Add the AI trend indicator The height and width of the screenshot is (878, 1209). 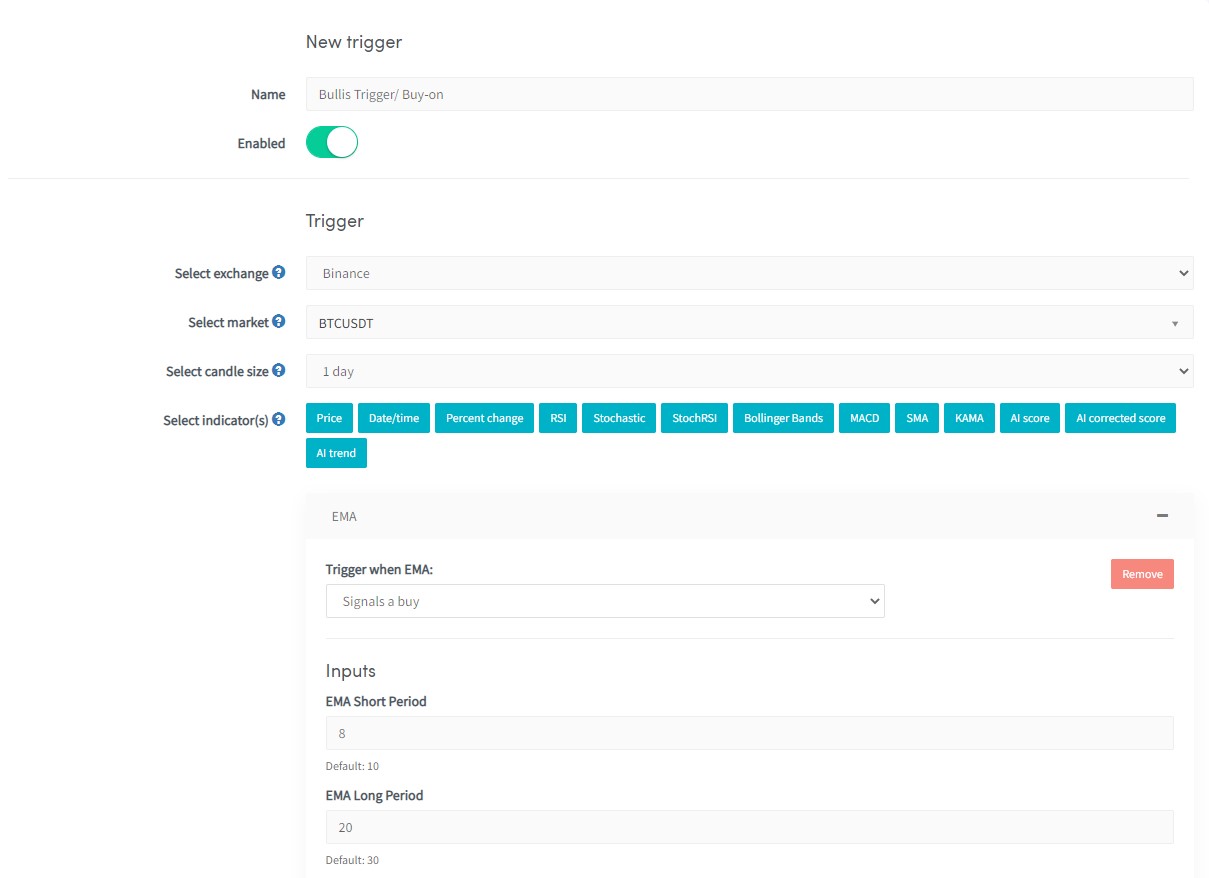point(336,453)
